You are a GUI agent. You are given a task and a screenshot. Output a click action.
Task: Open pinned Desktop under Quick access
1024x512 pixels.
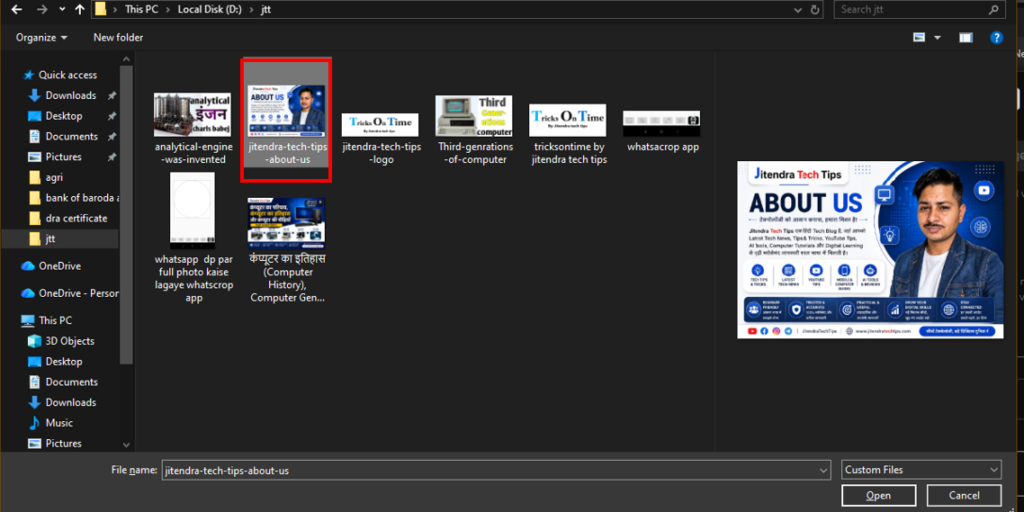click(x=63, y=116)
